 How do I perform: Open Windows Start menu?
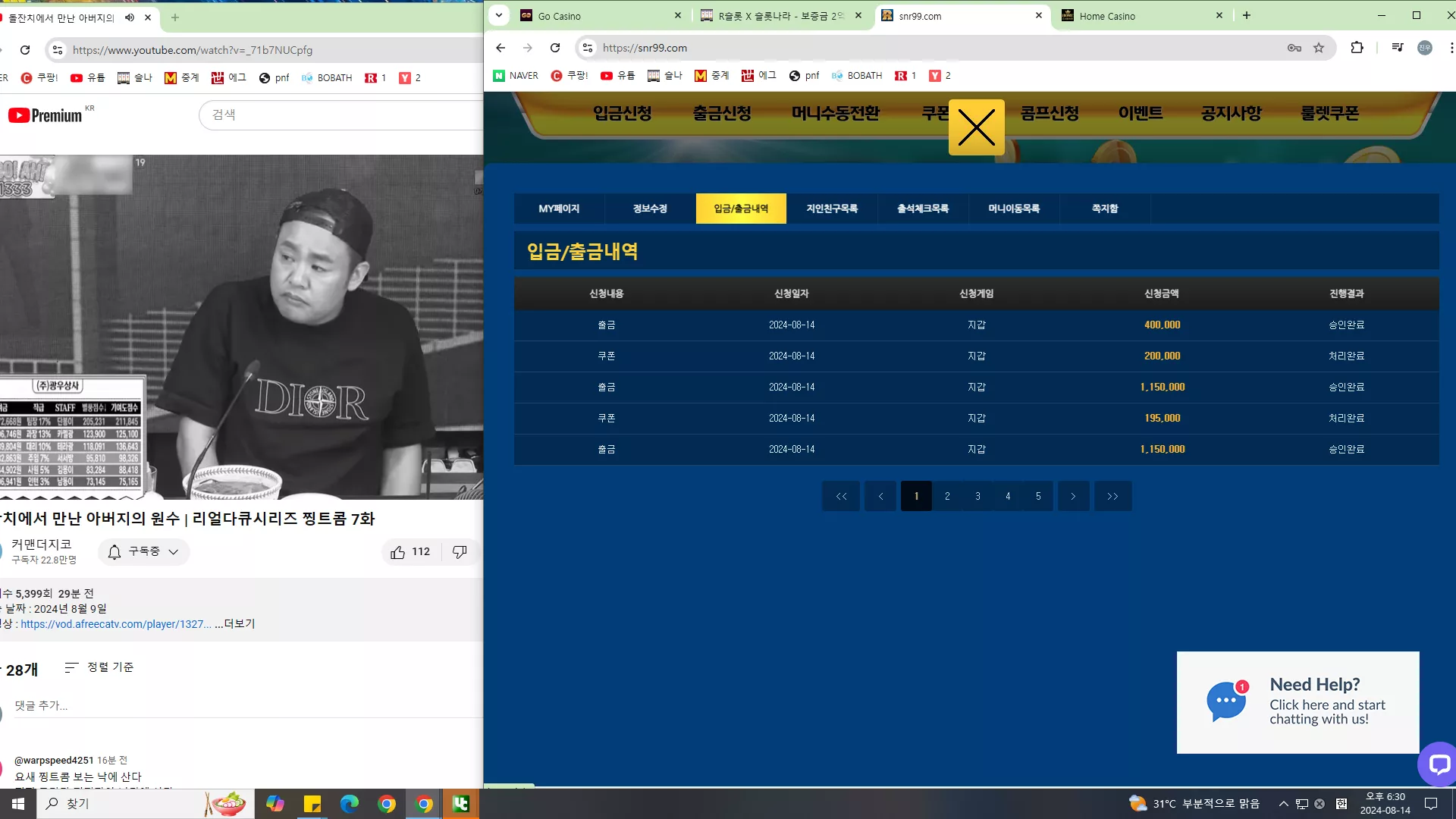(x=18, y=804)
